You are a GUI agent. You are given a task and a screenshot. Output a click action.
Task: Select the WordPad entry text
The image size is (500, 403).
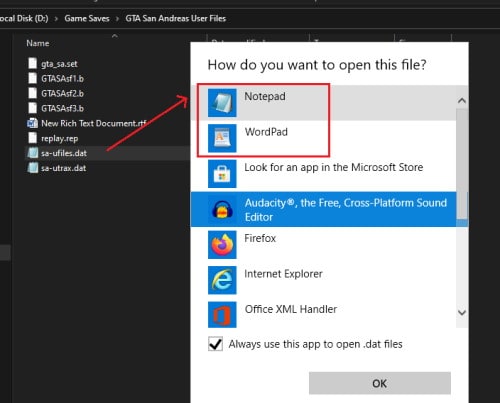[266, 132]
